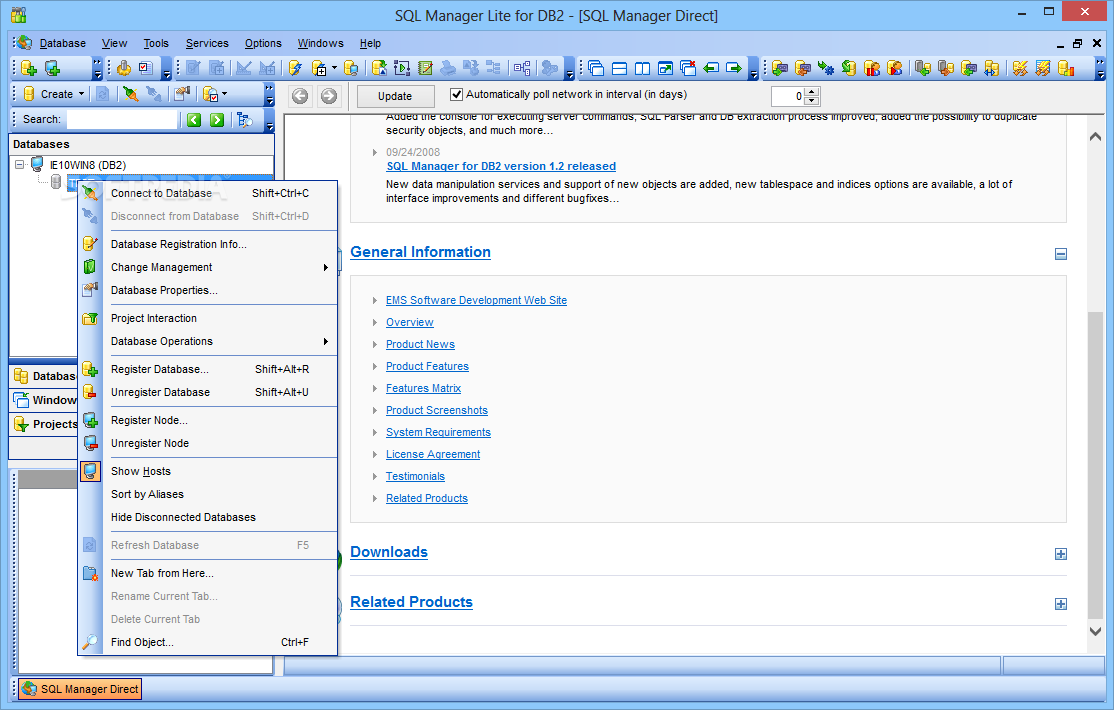Open EMS Software Development Web Site link
The width and height of the screenshot is (1114, 710).
pyautogui.click(x=476, y=300)
